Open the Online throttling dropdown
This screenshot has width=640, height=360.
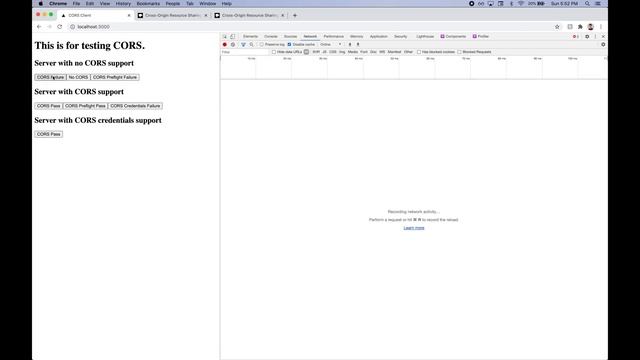click(331, 44)
